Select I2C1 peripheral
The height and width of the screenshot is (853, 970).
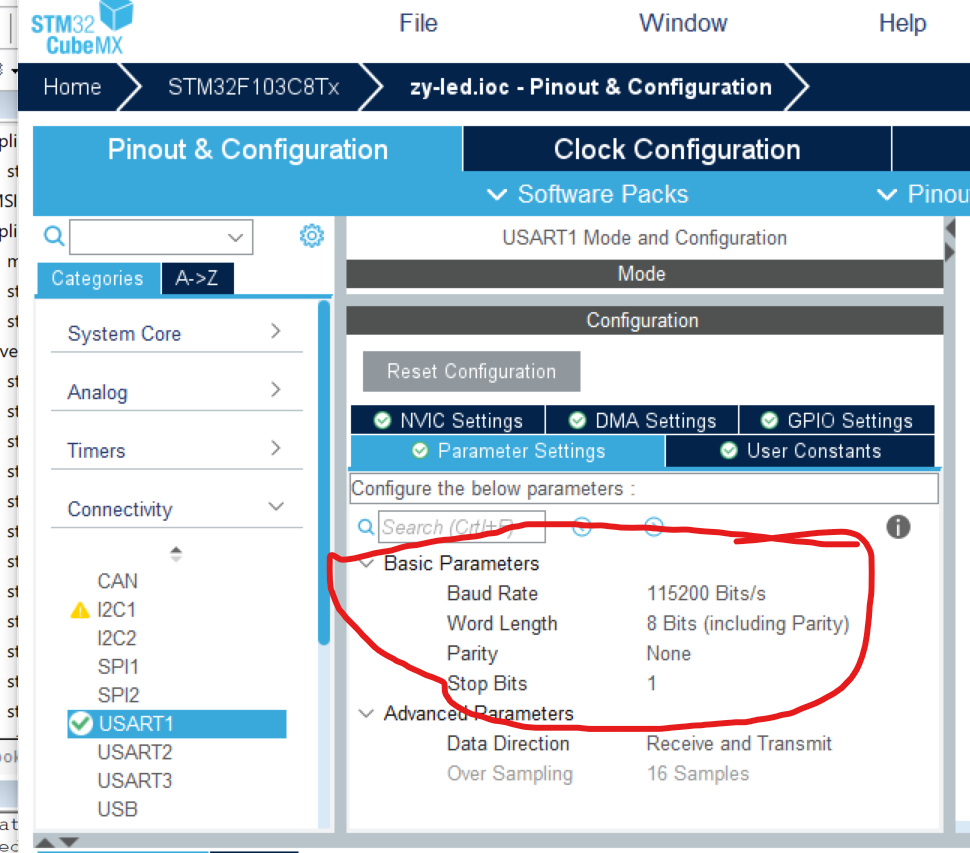(116, 609)
